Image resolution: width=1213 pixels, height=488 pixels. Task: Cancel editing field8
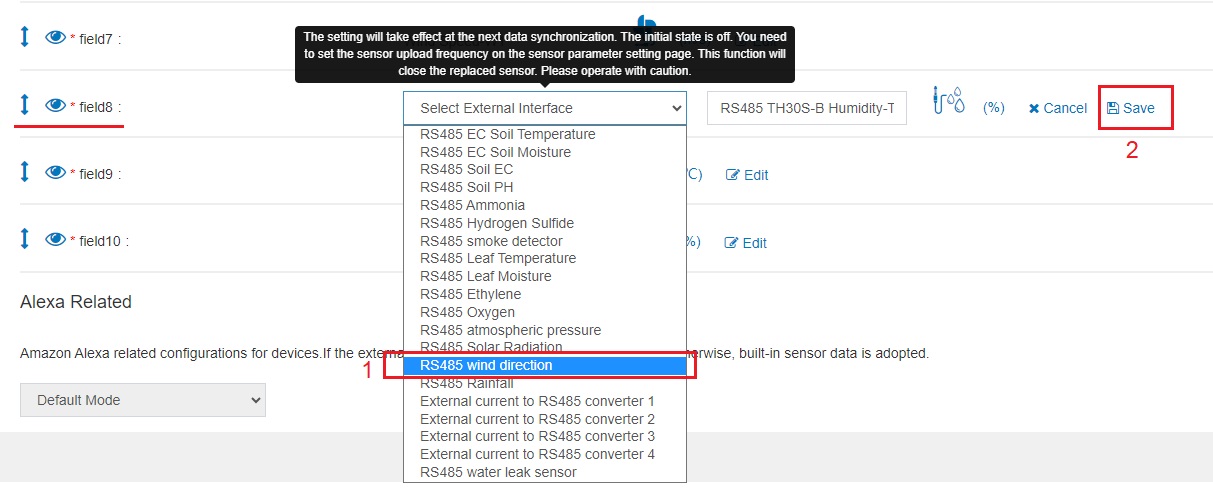pos(1057,108)
